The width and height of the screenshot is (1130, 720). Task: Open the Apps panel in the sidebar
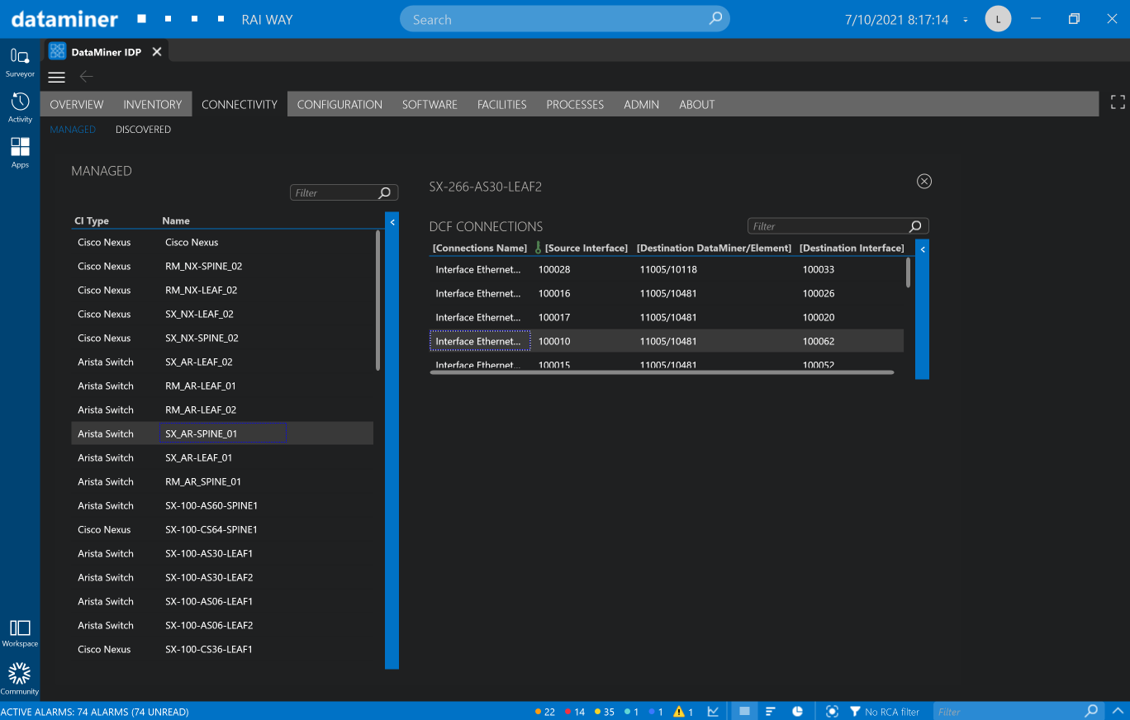[x=19, y=153]
